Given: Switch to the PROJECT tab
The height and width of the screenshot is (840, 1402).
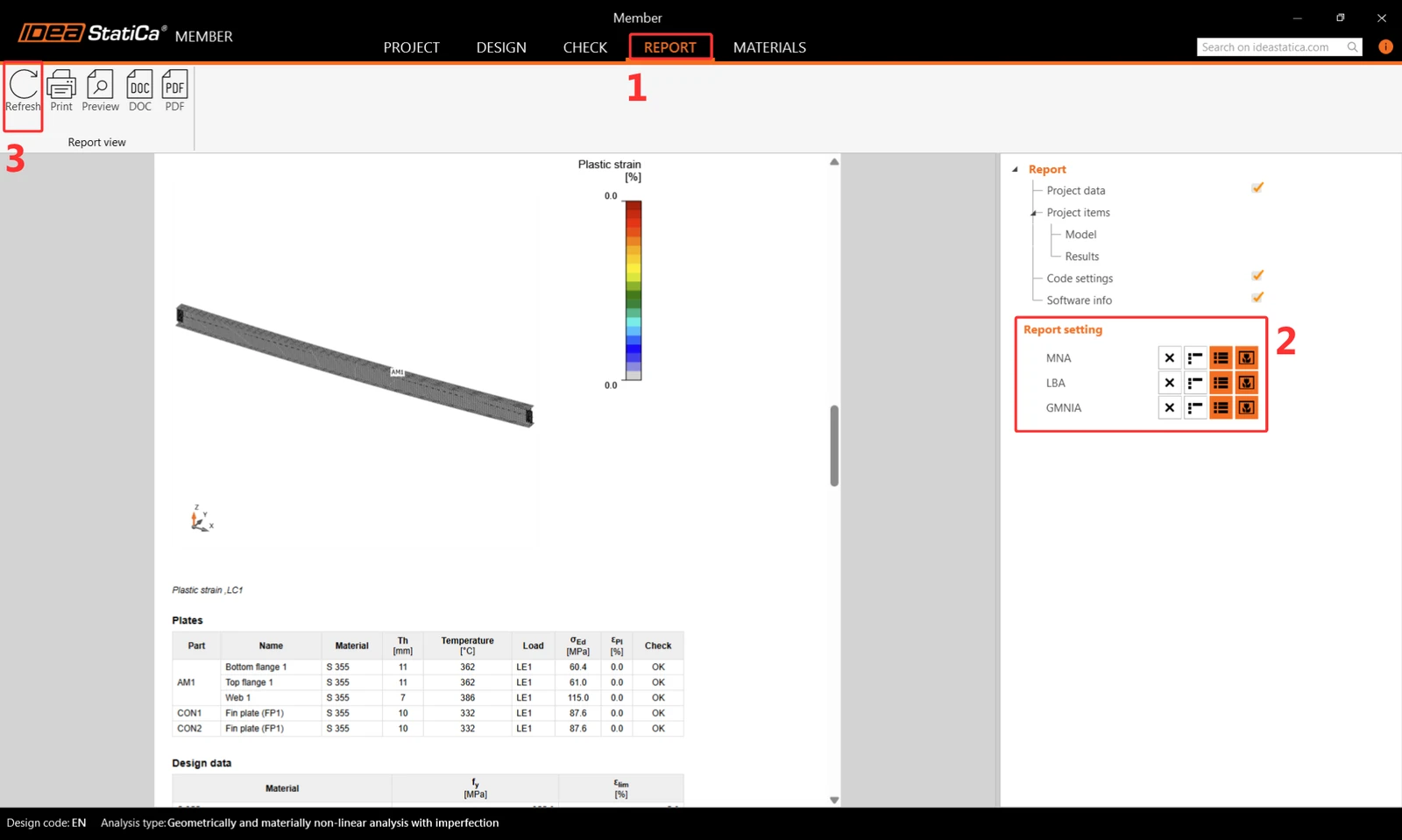Looking at the screenshot, I should (x=411, y=47).
